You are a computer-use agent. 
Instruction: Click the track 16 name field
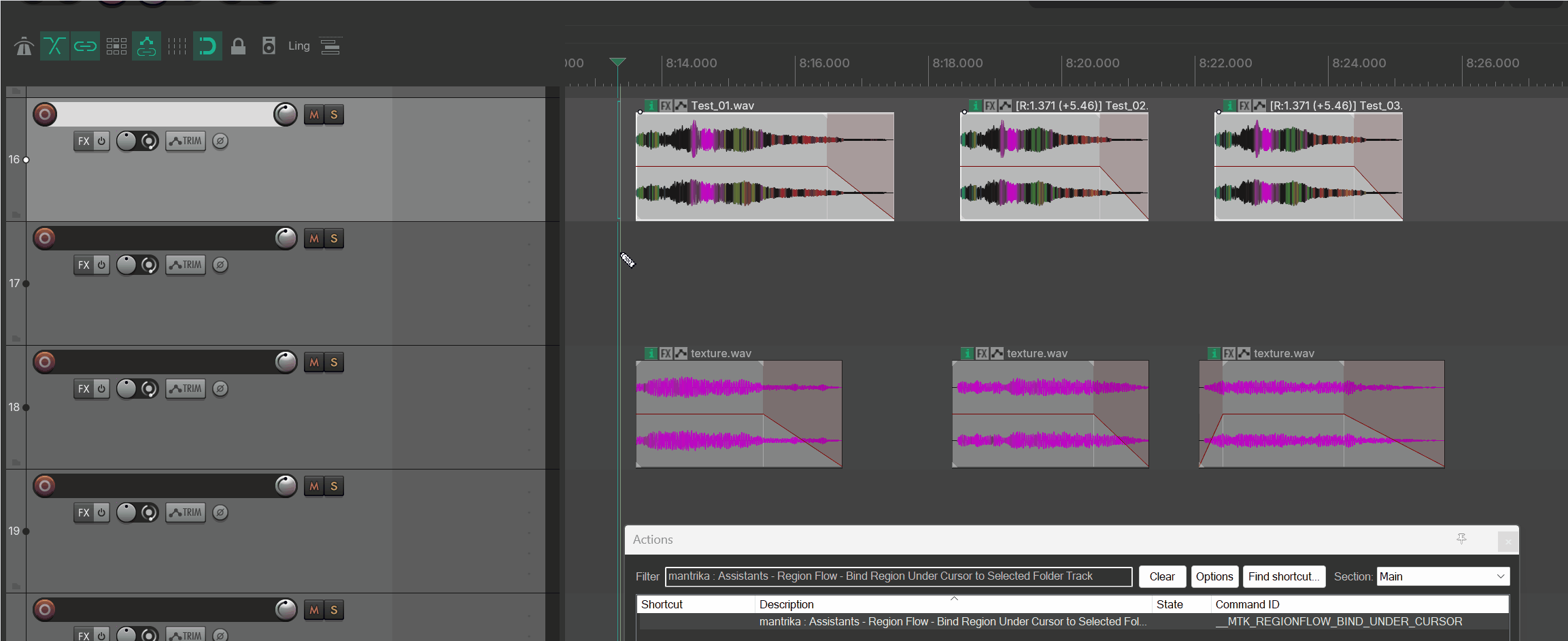click(165, 114)
